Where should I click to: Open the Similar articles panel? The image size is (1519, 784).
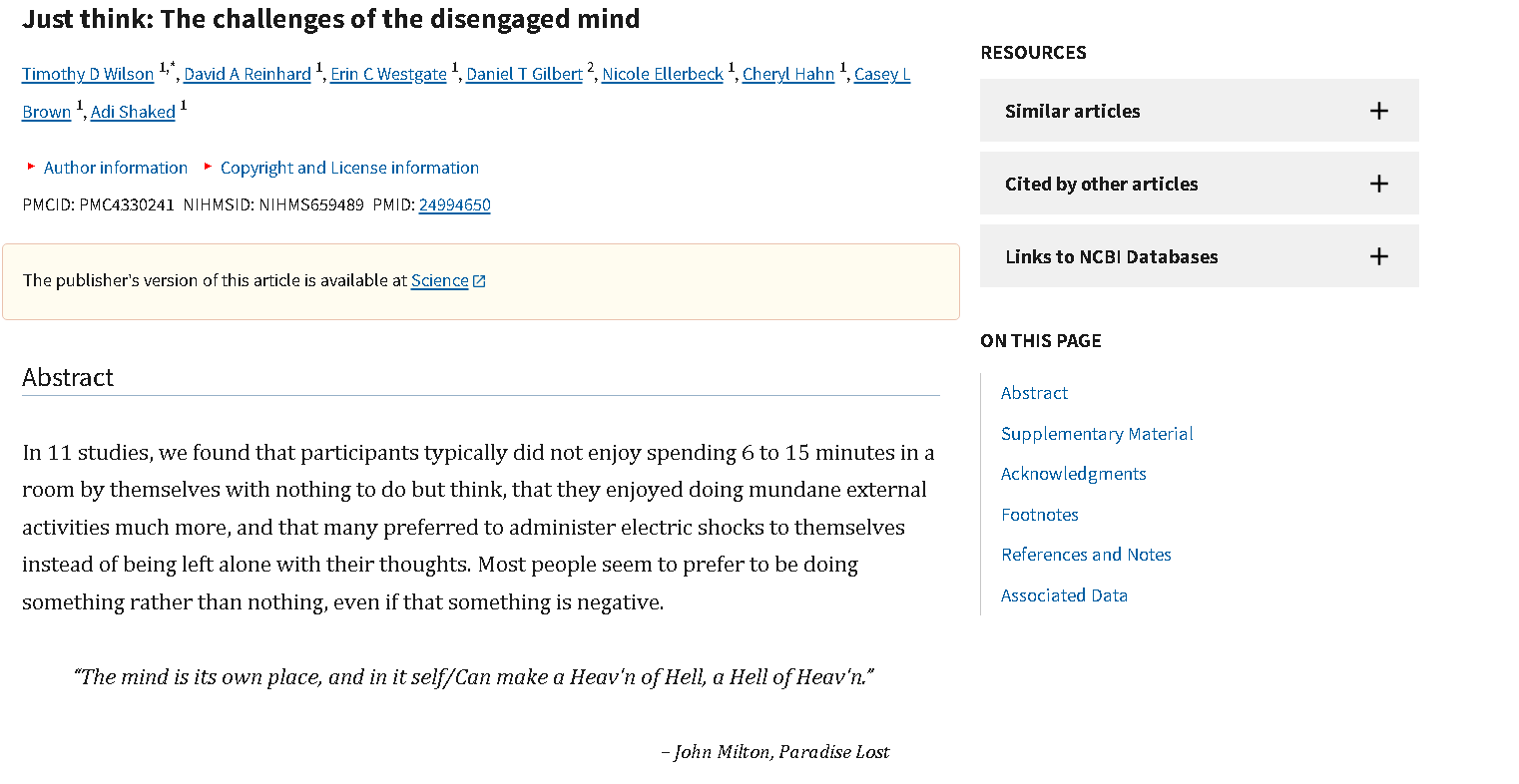point(1072,111)
